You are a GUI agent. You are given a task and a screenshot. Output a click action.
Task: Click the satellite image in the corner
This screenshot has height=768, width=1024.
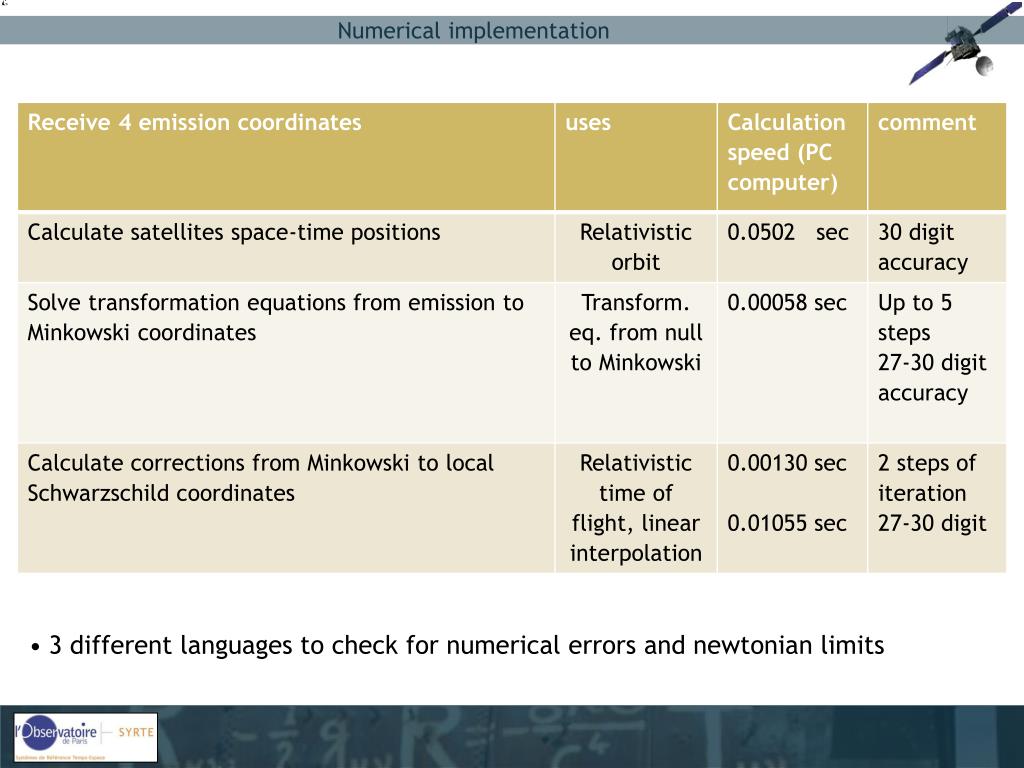click(x=965, y=43)
